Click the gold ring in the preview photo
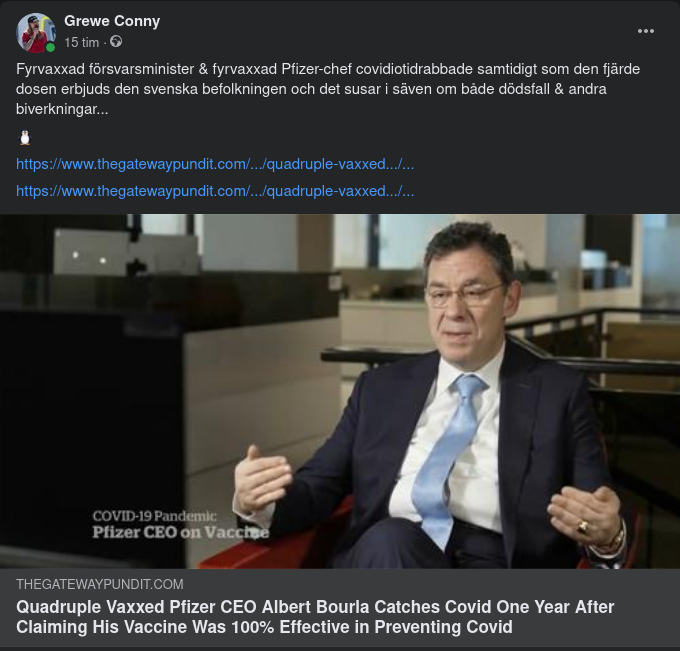 point(582,527)
